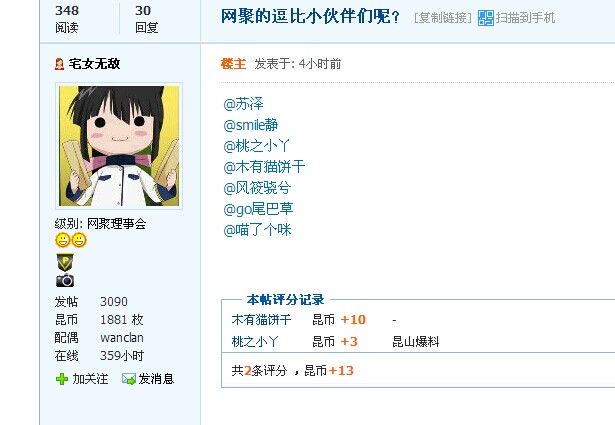This screenshot has height=425, width=615.
Task: Open spouse link wanclan
Action: coord(122,338)
